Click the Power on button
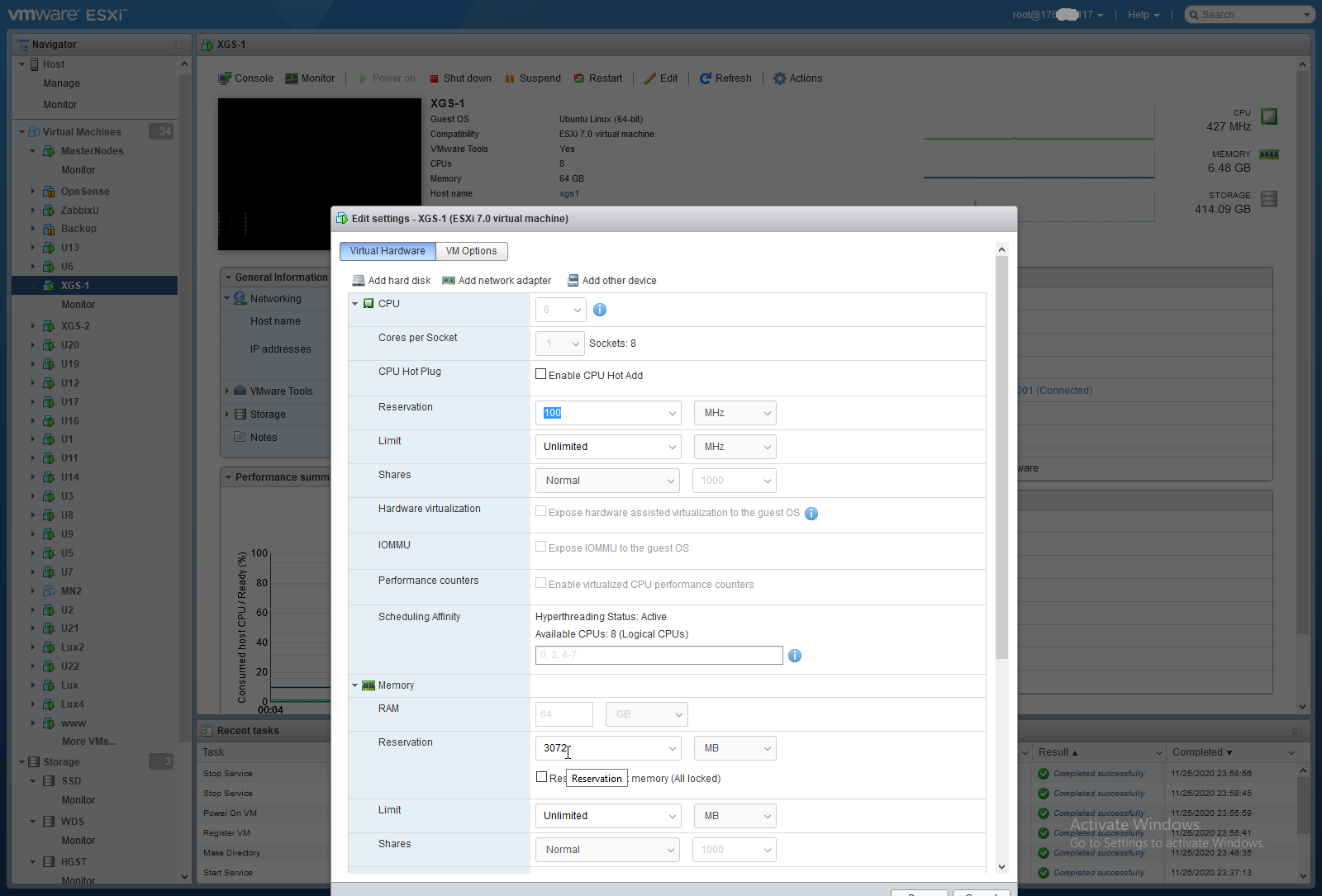 [387, 78]
